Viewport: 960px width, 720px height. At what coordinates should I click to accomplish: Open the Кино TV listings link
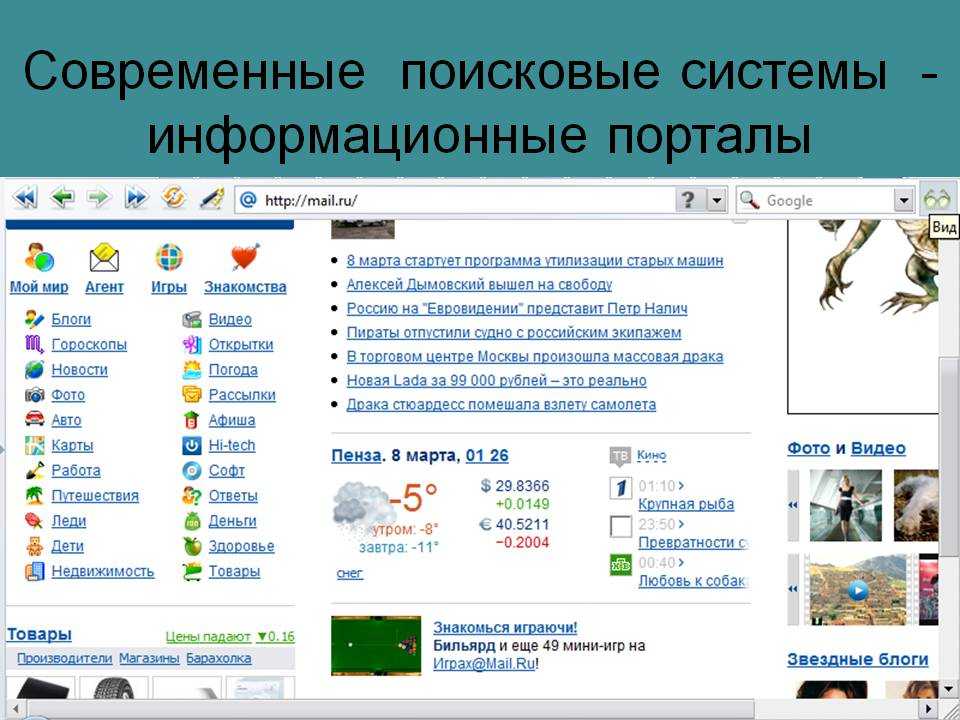pyautogui.click(x=651, y=455)
